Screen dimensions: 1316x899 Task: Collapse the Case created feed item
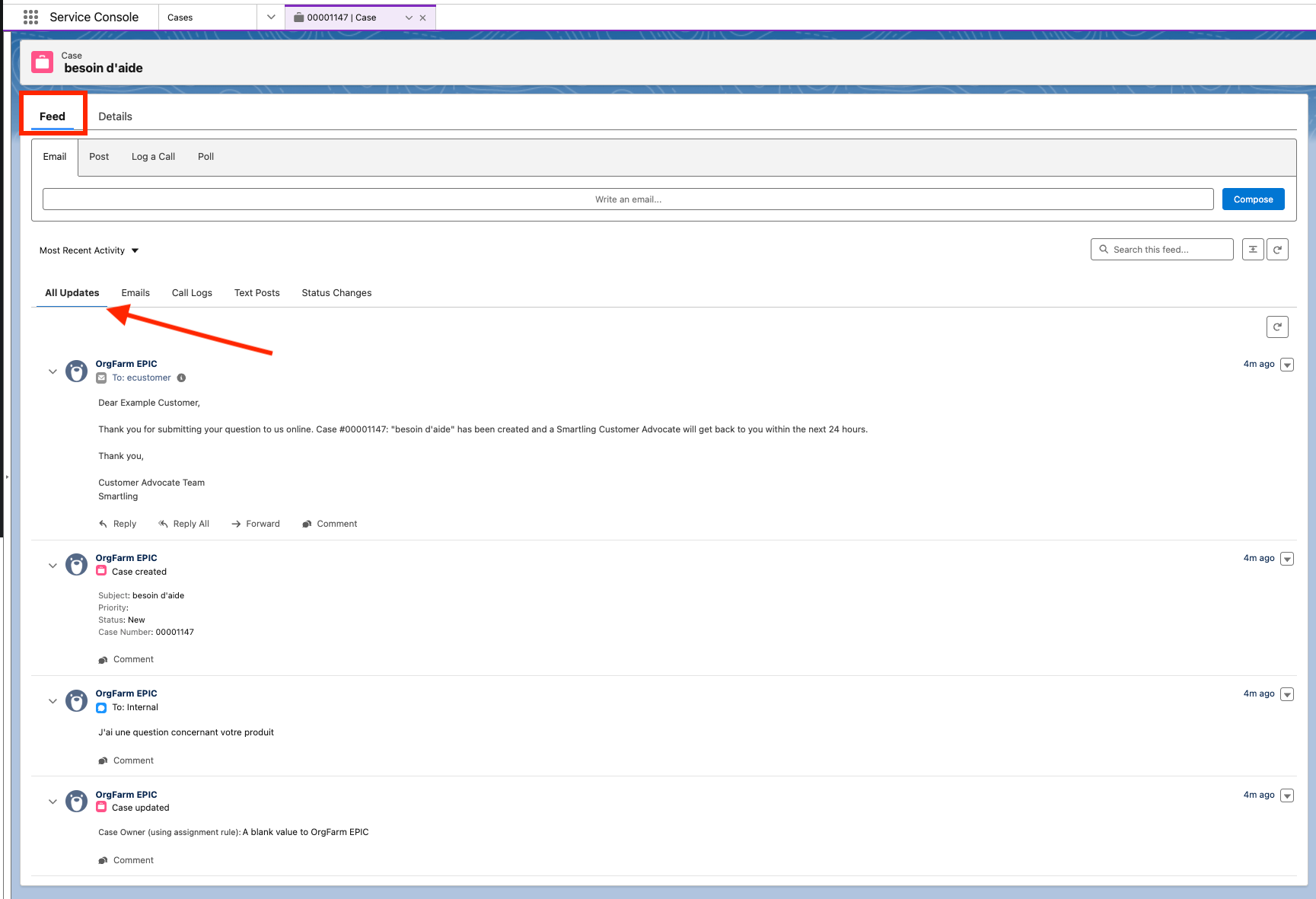[53, 566]
